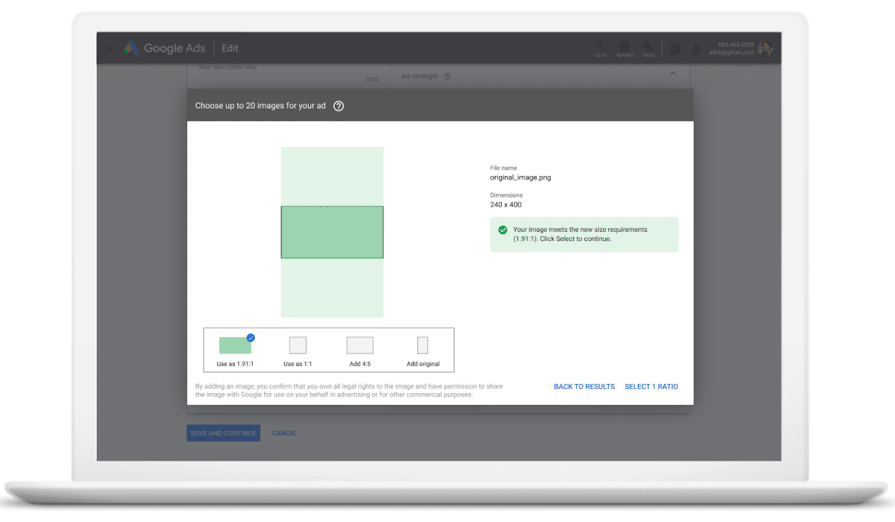This screenshot has height=522, width=895.
Task: Collapse the Ad strength panel chevron
Action: [x=672, y=74]
